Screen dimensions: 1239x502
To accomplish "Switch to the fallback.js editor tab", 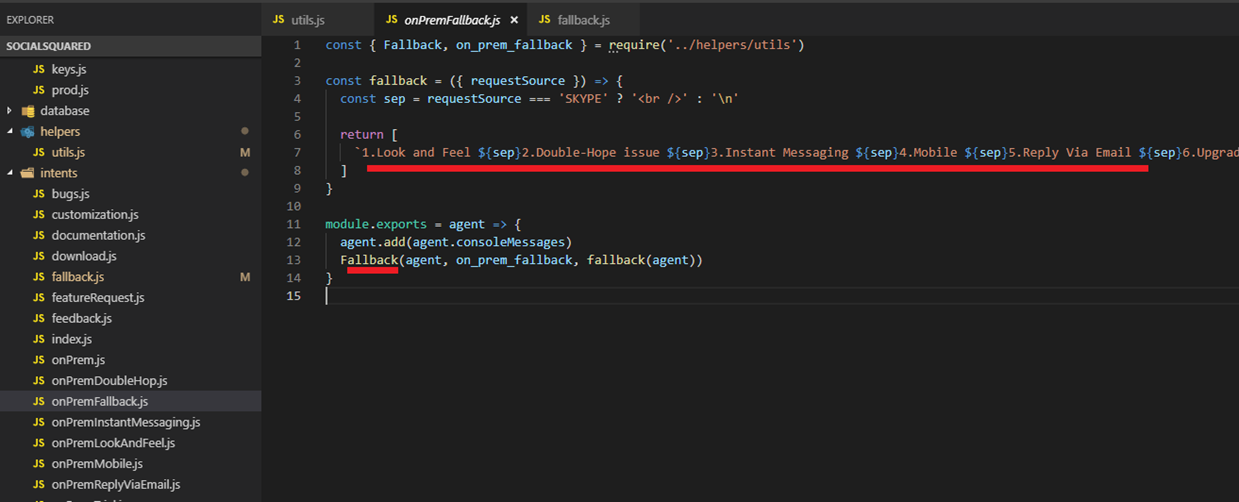I will 584,20.
